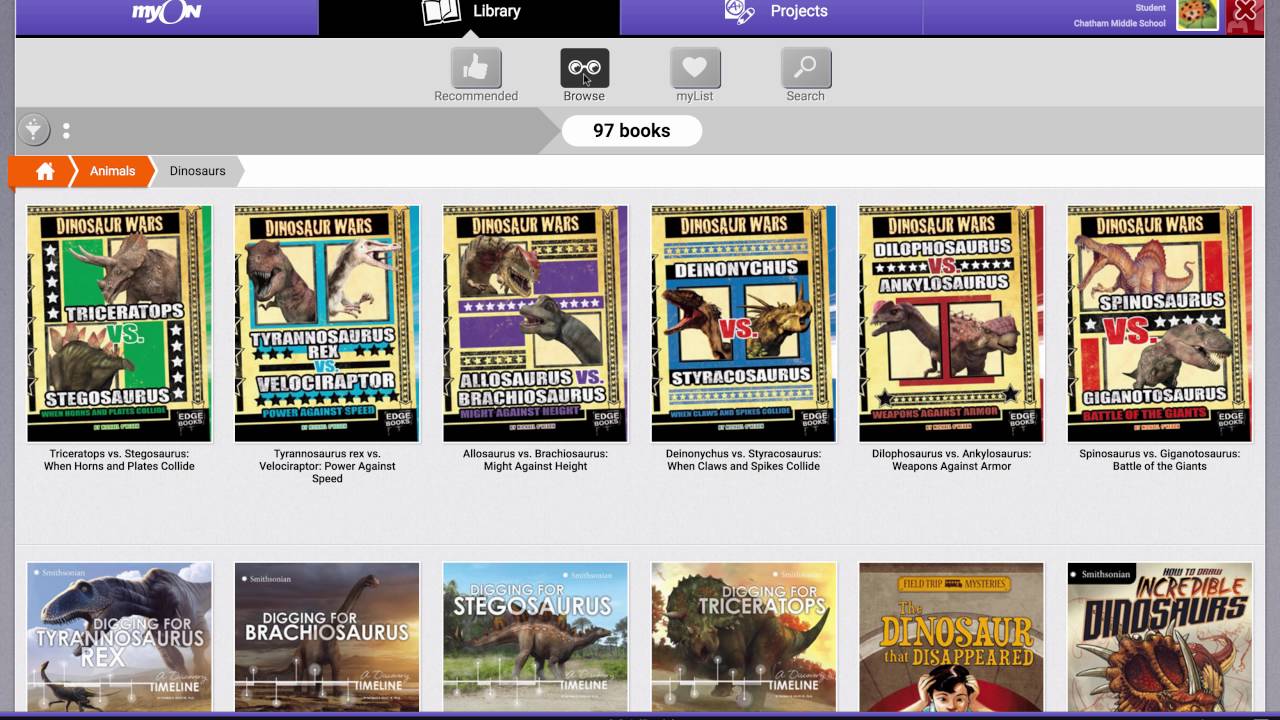Open the three-dot options menu
1280x720 pixels.
tap(66, 131)
